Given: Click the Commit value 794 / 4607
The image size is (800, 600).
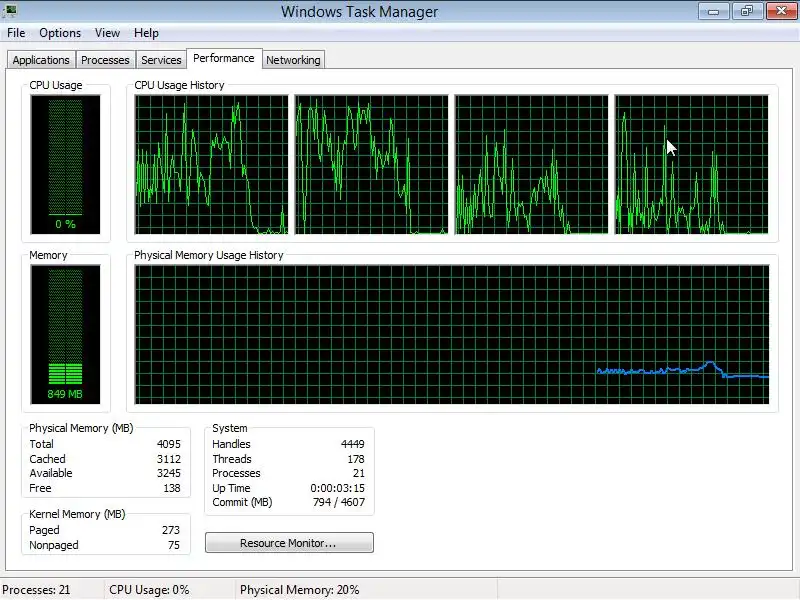Looking at the screenshot, I should point(339,503).
